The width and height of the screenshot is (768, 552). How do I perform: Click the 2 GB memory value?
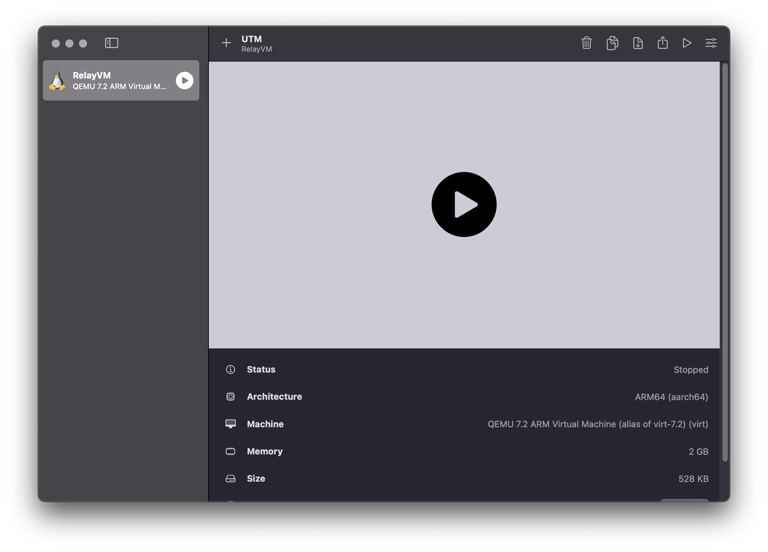pyautogui.click(x=698, y=452)
